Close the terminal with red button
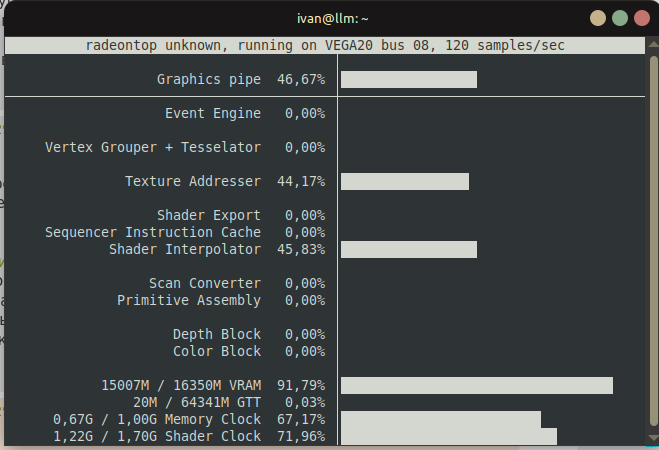659x450 pixels. (x=642, y=18)
